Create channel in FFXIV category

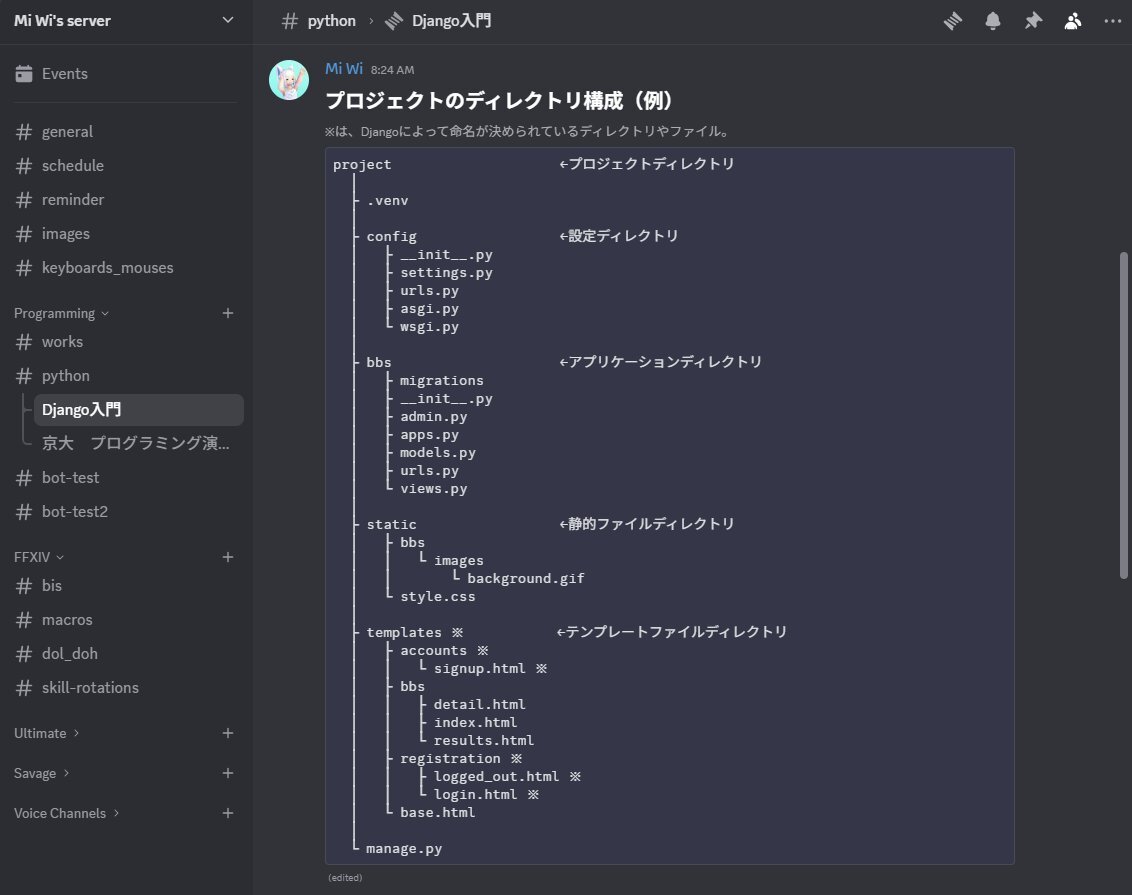pos(227,557)
